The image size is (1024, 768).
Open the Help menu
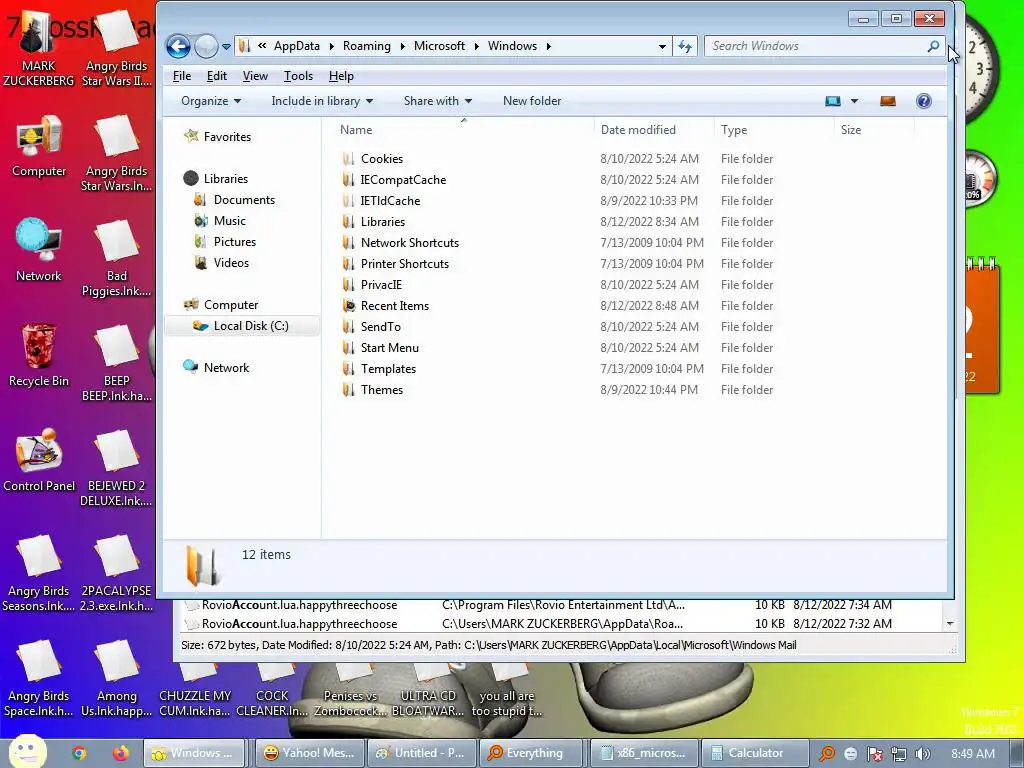pyautogui.click(x=341, y=76)
